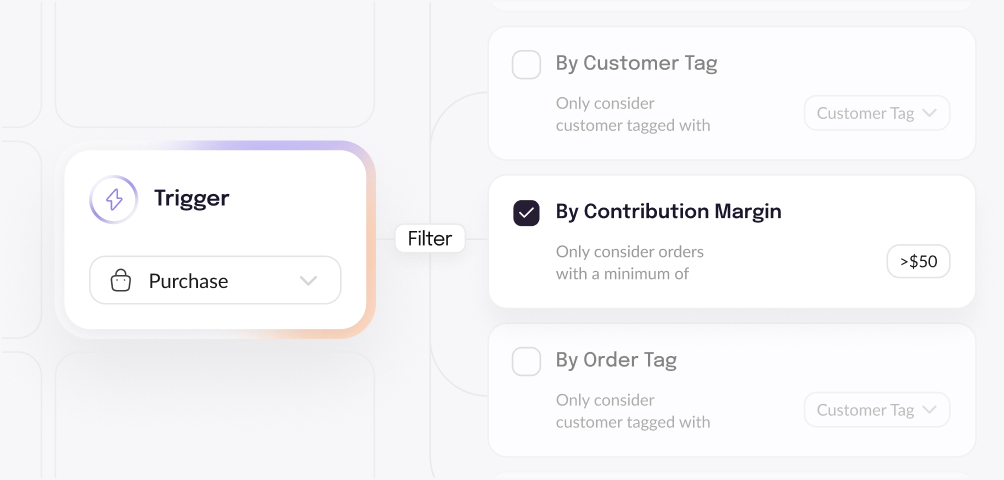Click the shopping bag icon beside Purchase
Viewport: 1004px width, 480px height.
[121, 281]
